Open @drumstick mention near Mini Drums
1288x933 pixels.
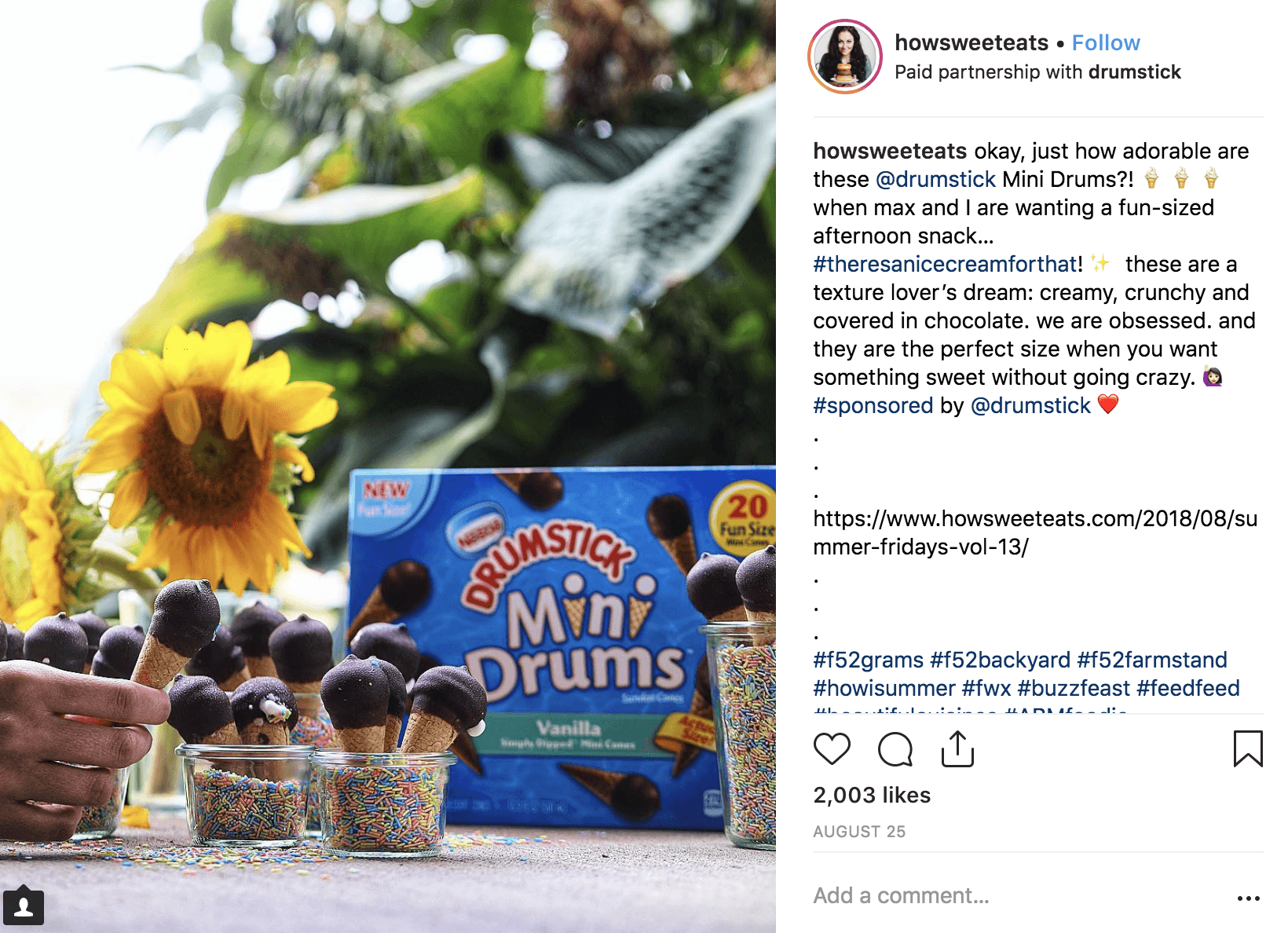click(x=935, y=179)
